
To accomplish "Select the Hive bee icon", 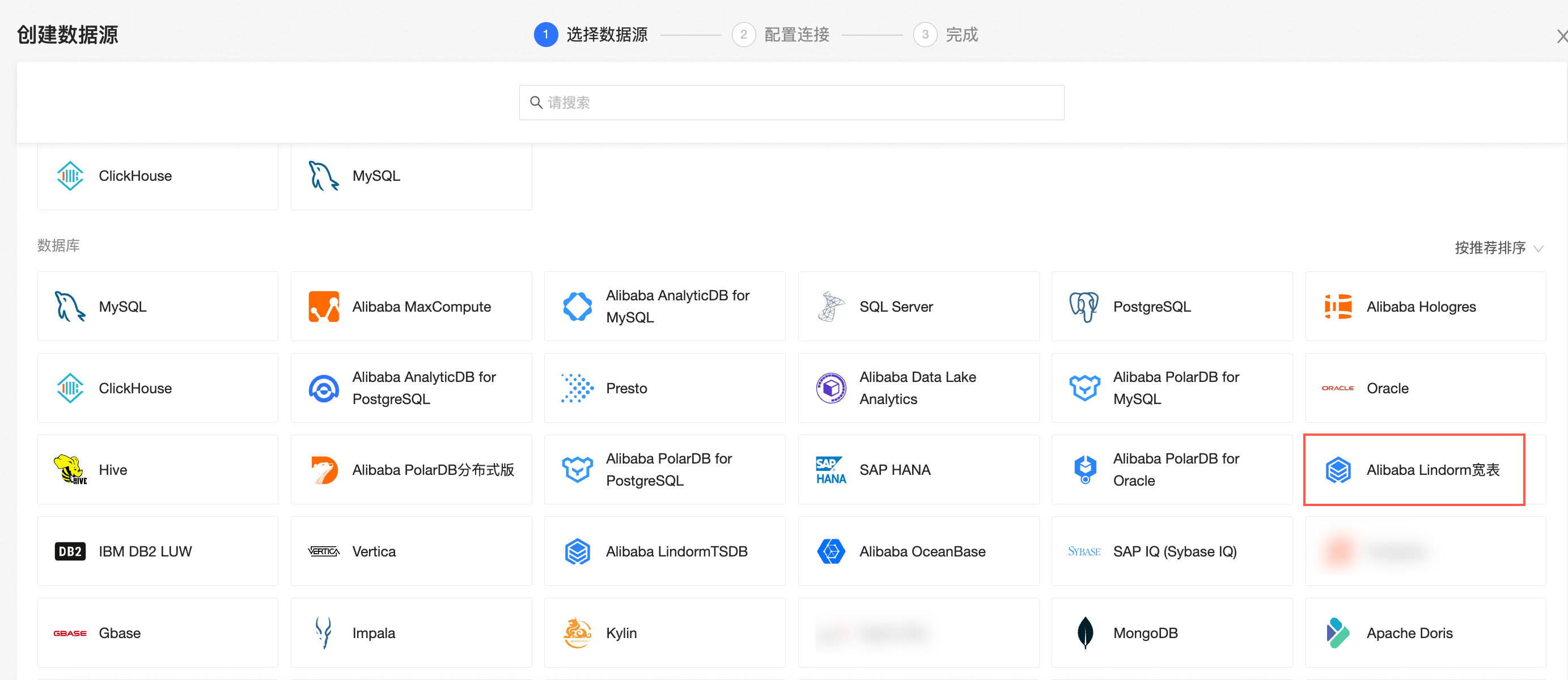I will pos(70,470).
